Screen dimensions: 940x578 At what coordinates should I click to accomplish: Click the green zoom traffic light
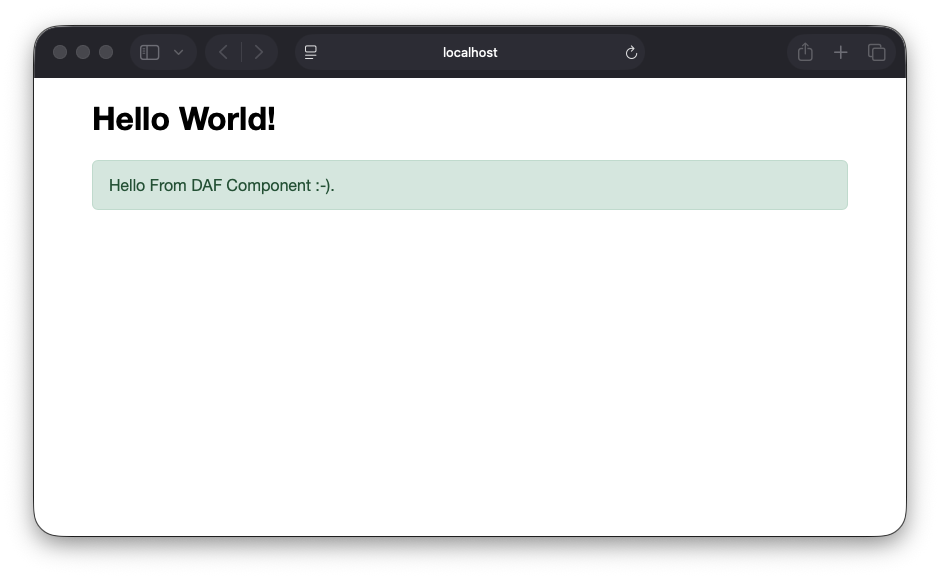[x=106, y=52]
